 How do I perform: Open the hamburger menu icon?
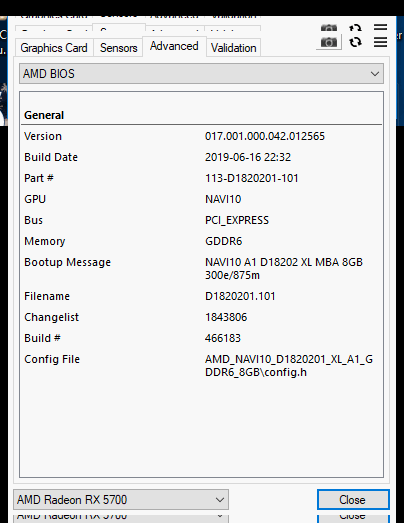coord(380,42)
